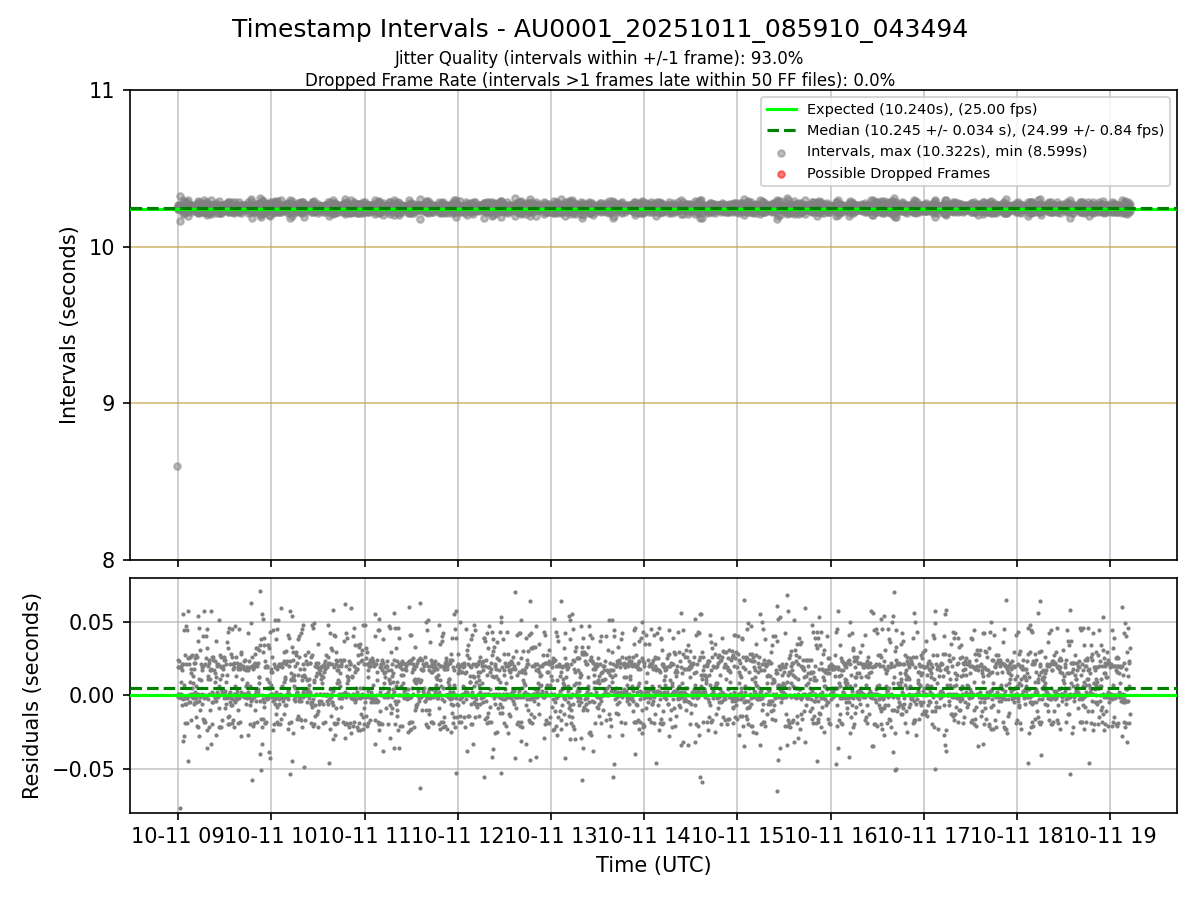Select legend entry 'Median (10.245 +/- 0.034 s)'

click(x=985, y=130)
